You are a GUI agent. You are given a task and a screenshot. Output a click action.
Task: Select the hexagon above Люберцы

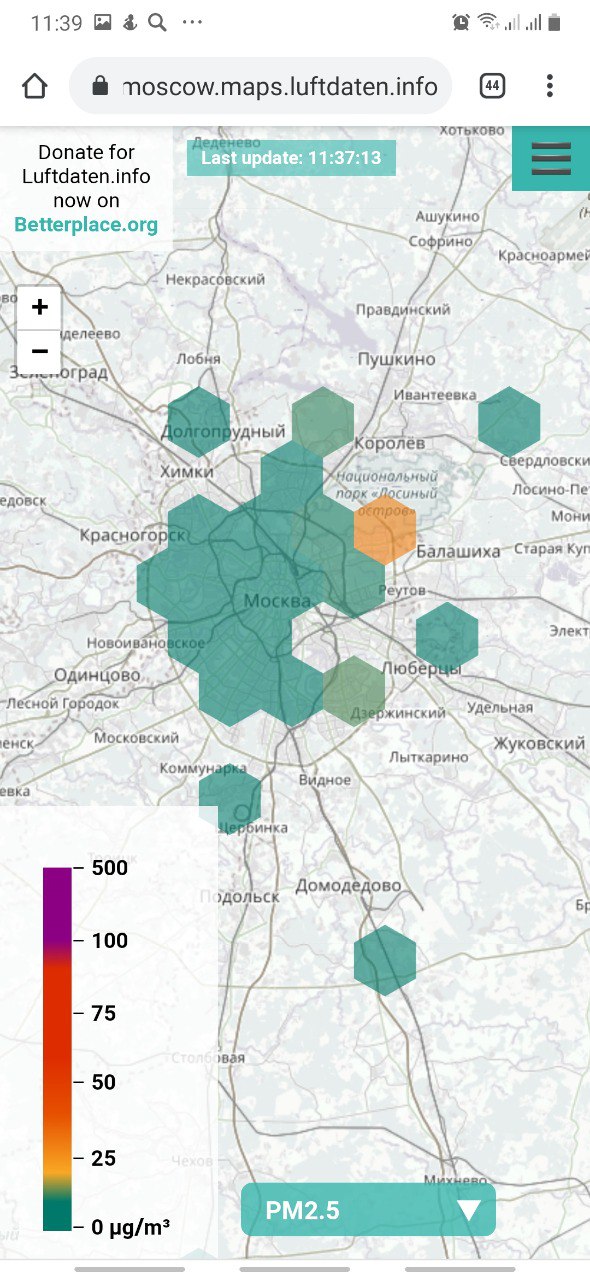[447, 635]
